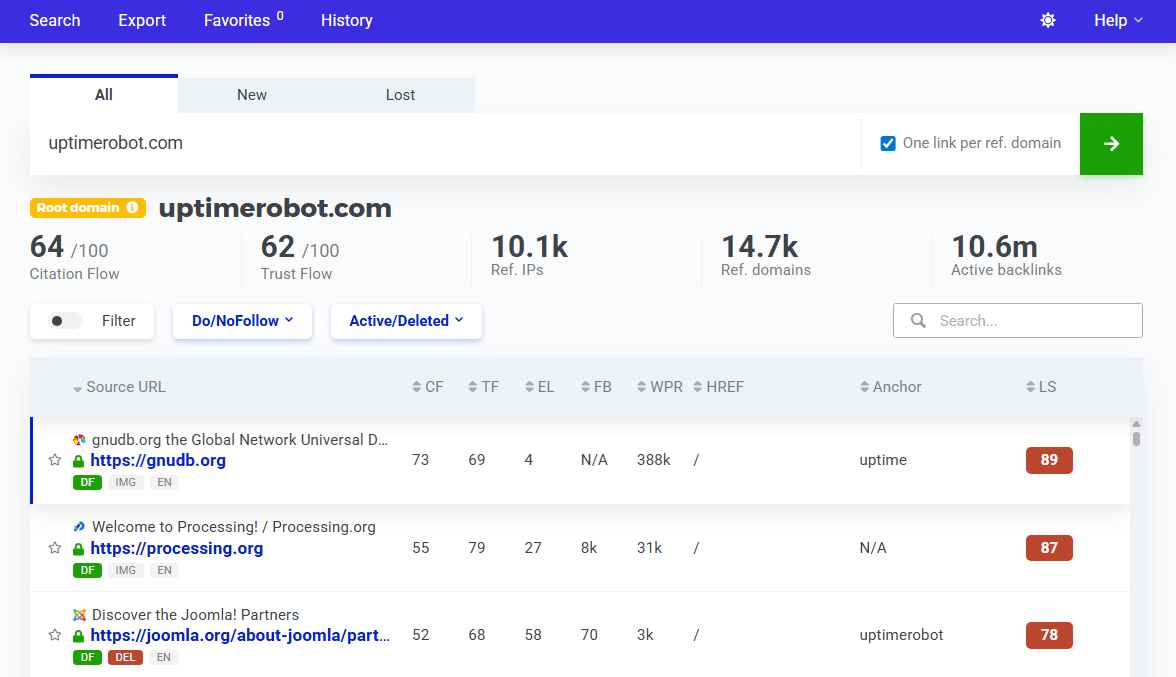The height and width of the screenshot is (677, 1176).
Task: Open the Do/NoFollow dropdown
Action: (242, 321)
